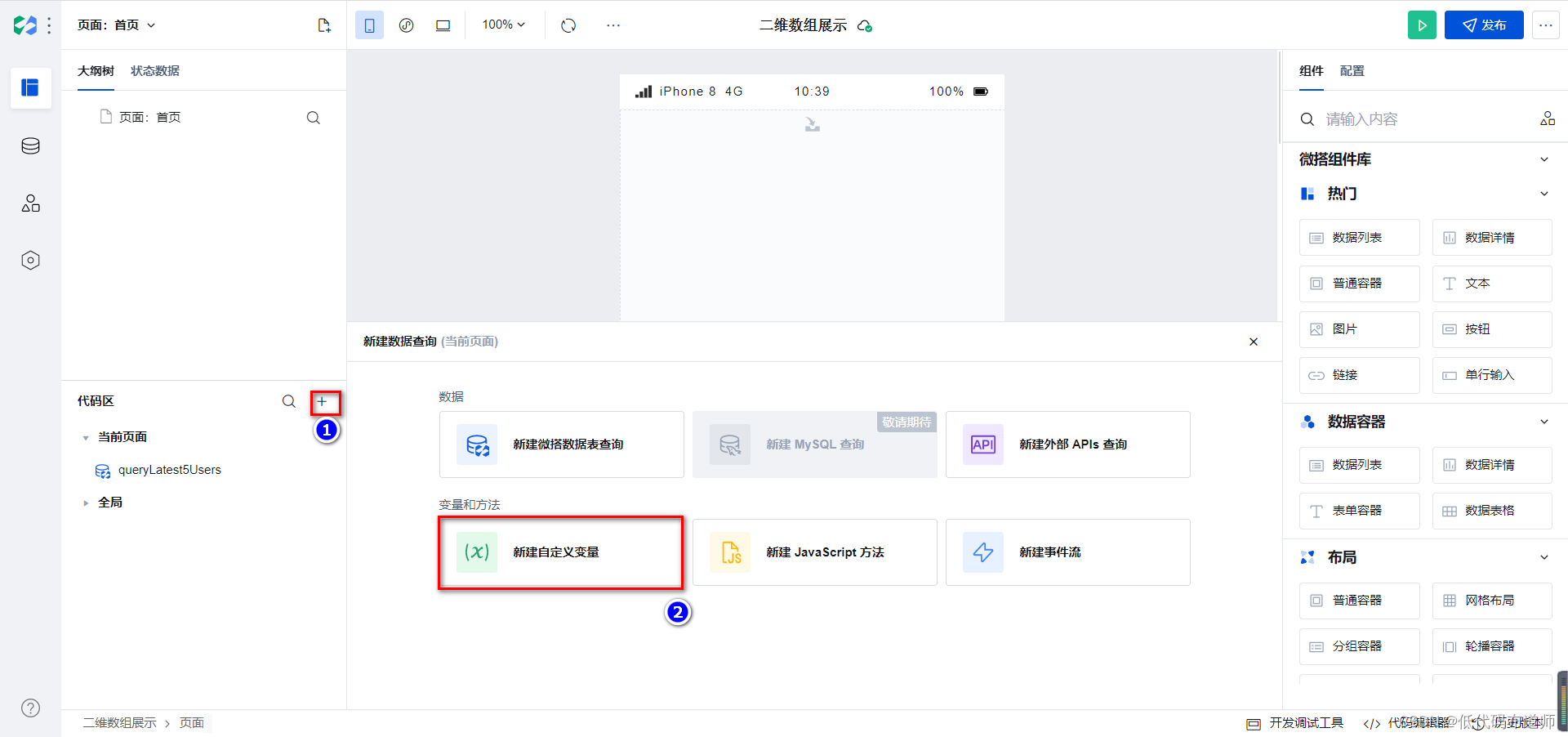Screen dimensions: 1568x737
Task: Expand the 全局 tree node
Action: coord(86,503)
